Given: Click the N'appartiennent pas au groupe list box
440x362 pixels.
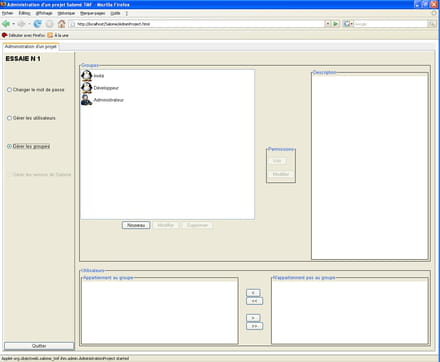Looking at the screenshot, I should [x=350, y=312].
